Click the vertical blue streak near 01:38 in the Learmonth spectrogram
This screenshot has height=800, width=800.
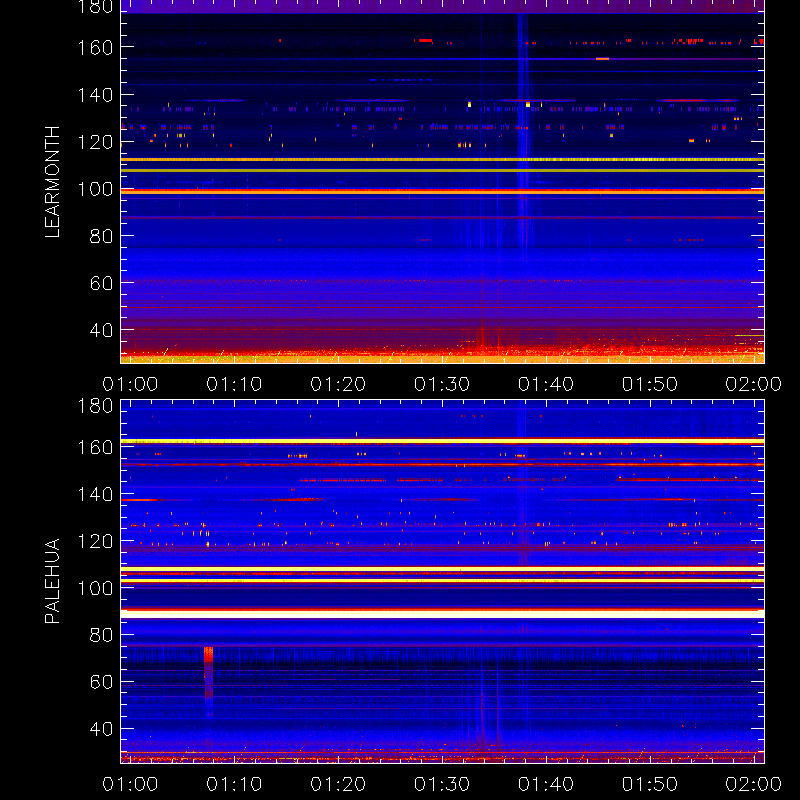tap(523, 128)
